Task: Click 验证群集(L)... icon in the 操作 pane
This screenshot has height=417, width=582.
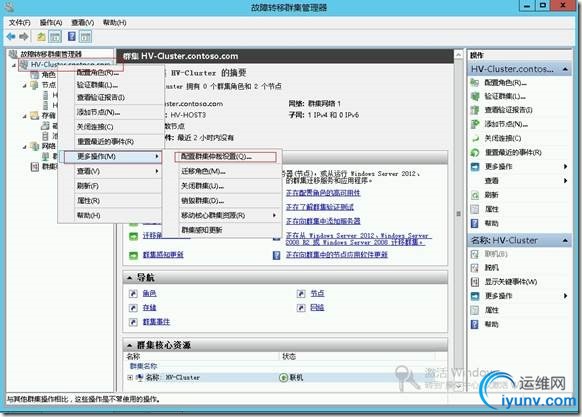Action: tap(475, 96)
